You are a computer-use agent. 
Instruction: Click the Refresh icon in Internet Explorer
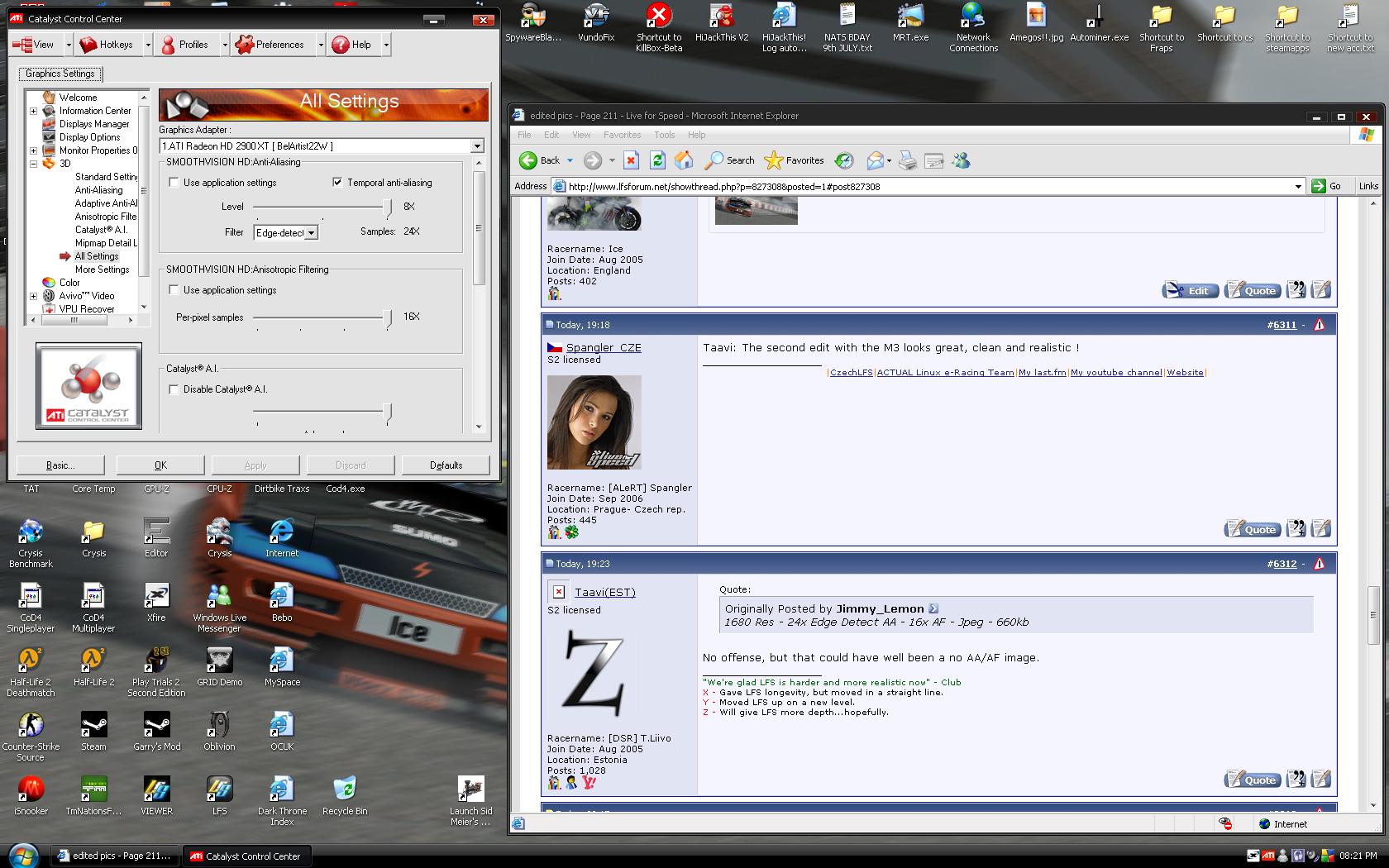coord(657,160)
